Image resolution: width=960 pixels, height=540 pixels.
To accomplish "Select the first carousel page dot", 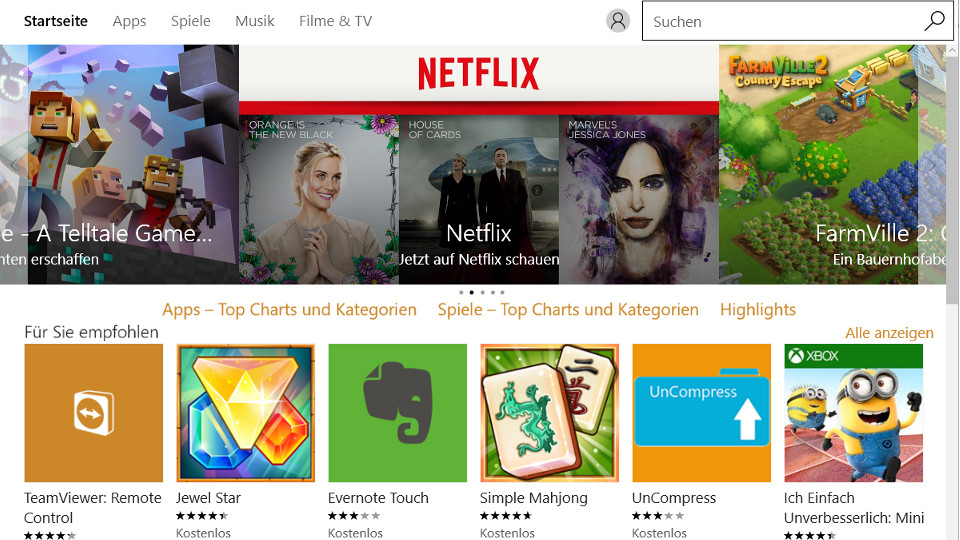I will [461, 293].
